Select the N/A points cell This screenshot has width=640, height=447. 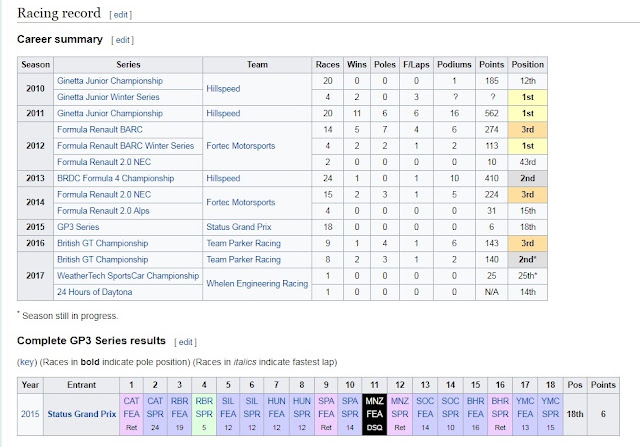coord(491,292)
